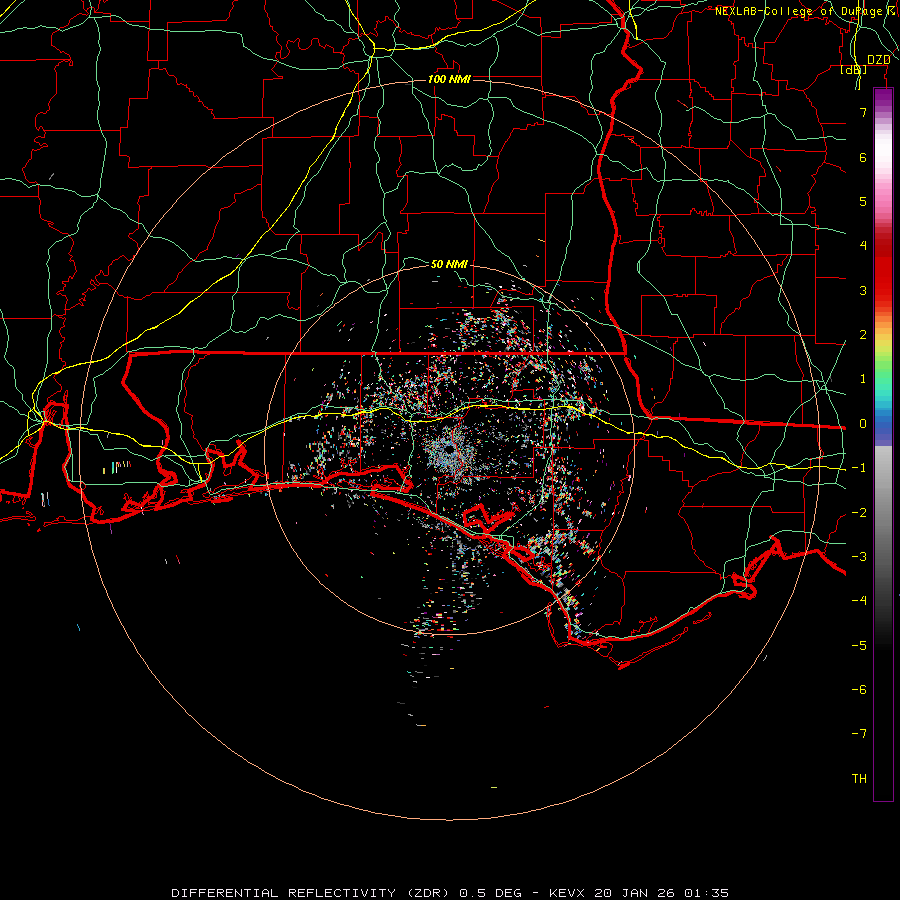Click the 4 value on the color scale
Viewport: 900px width, 900px height.
(863, 246)
